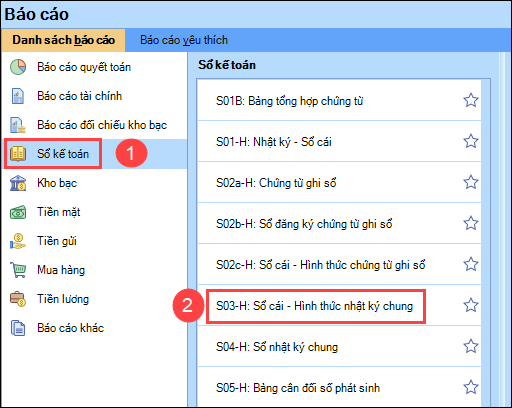The width and height of the screenshot is (512, 408).
Task: Open the Báo cáo đối chiếu kho bạc icon
Action: coord(18,125)
